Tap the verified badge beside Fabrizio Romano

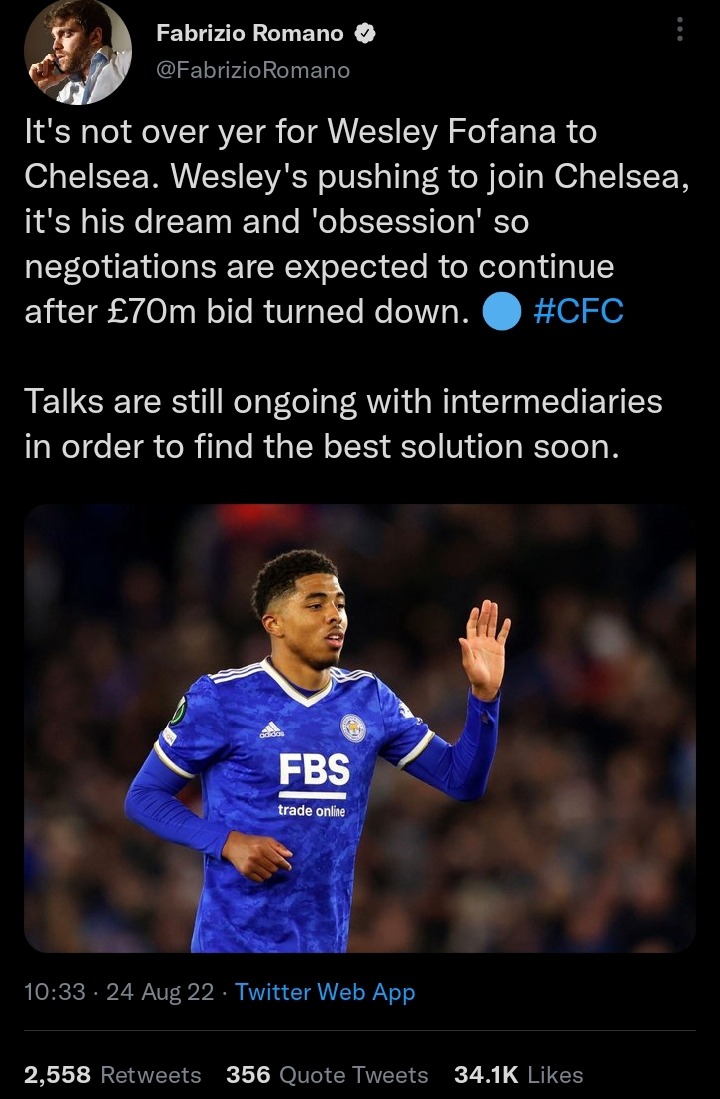[x=365, y=33]
